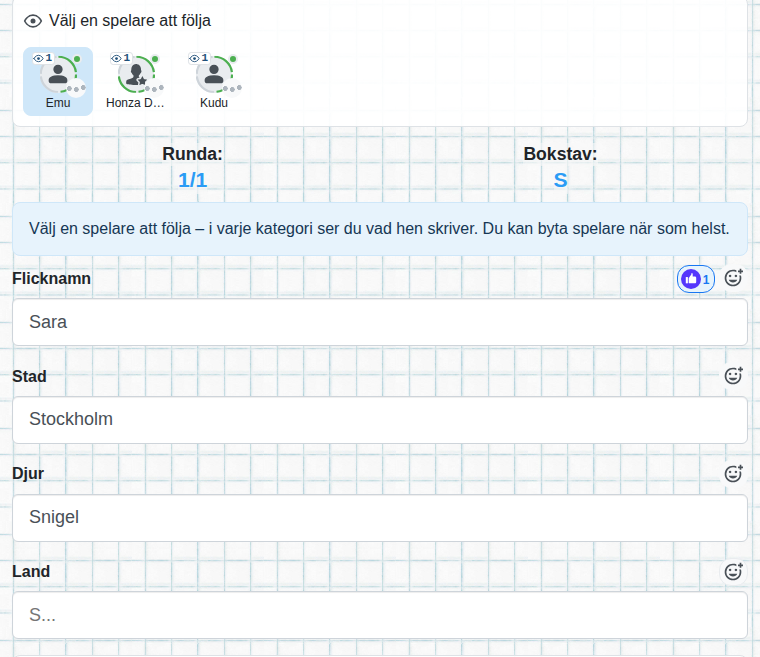Click the Runda: label
The width and height of the screenshot is (760, 657).
pos(192,154)
